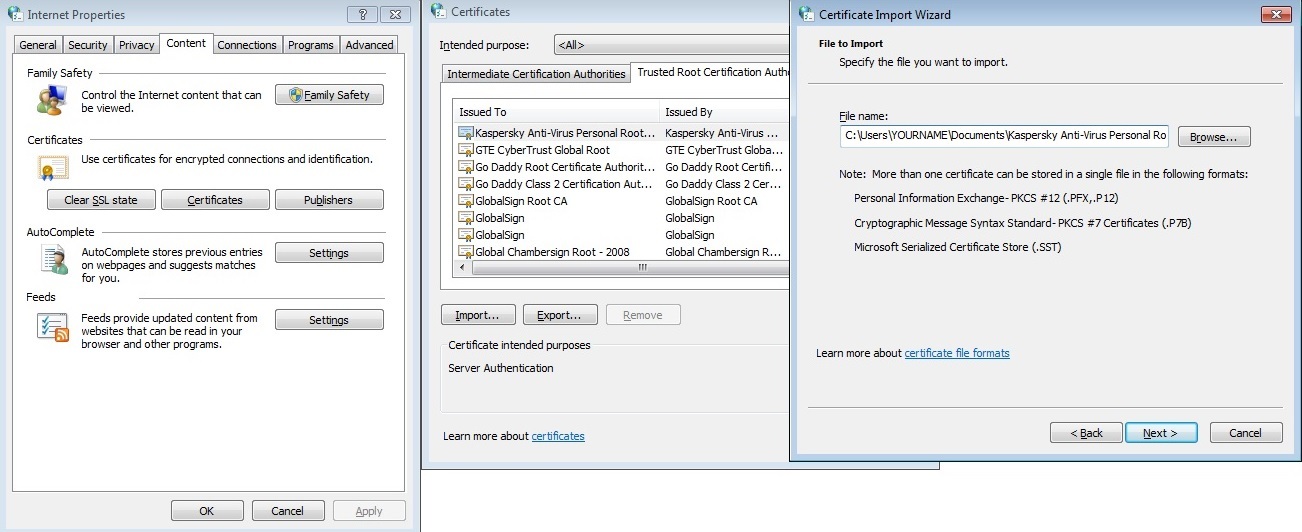The width and height of the screenshot is (1302, 532).
Task: Click Browse... to choose a file
Action: tap(1214, 136)
